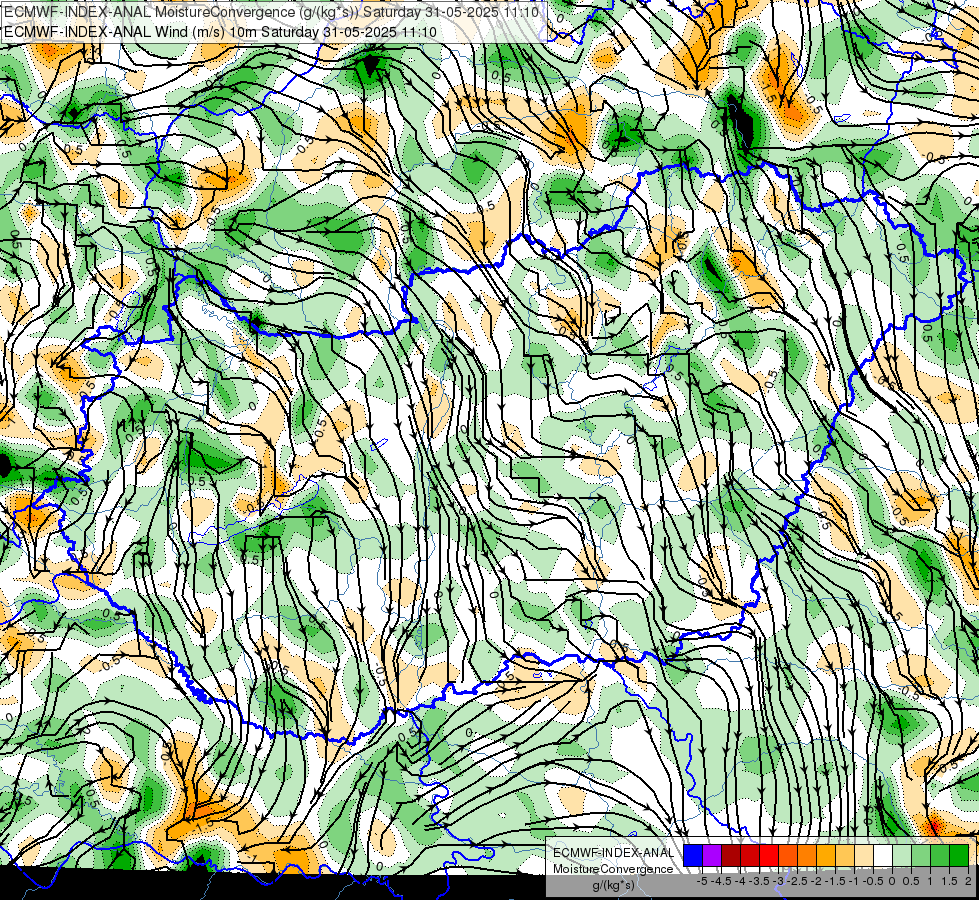Click the '0' tick value on the legend
This screenshot has width=979, height=900.
point(892,881)
